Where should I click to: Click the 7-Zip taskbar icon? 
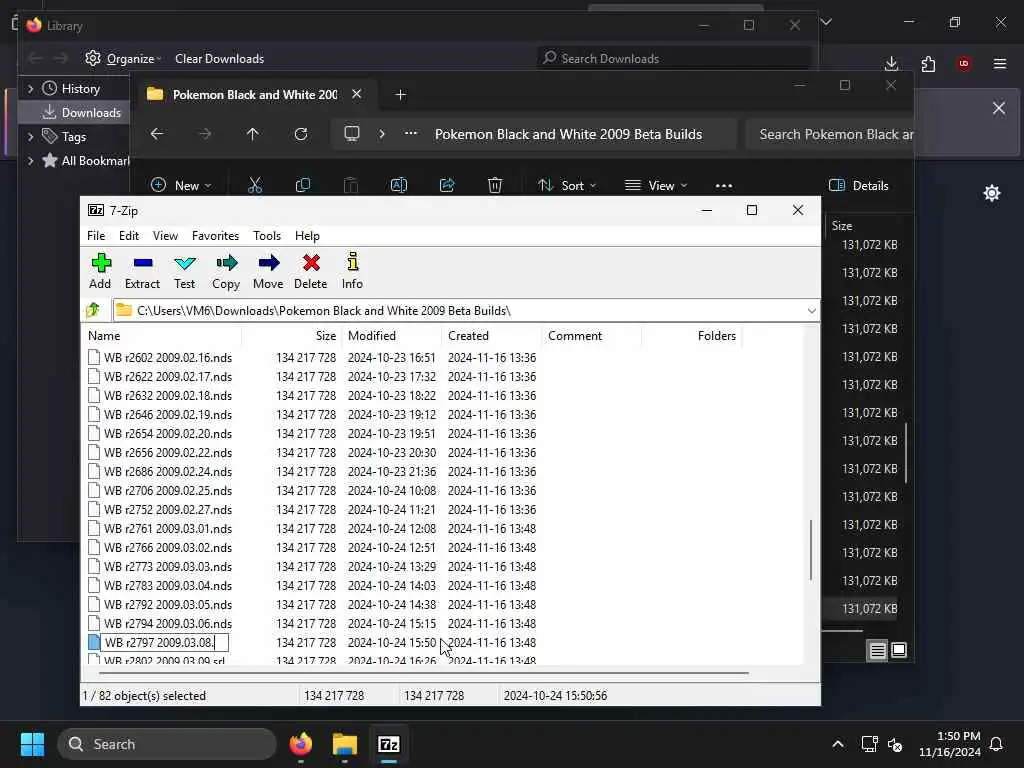coord(389,744)
